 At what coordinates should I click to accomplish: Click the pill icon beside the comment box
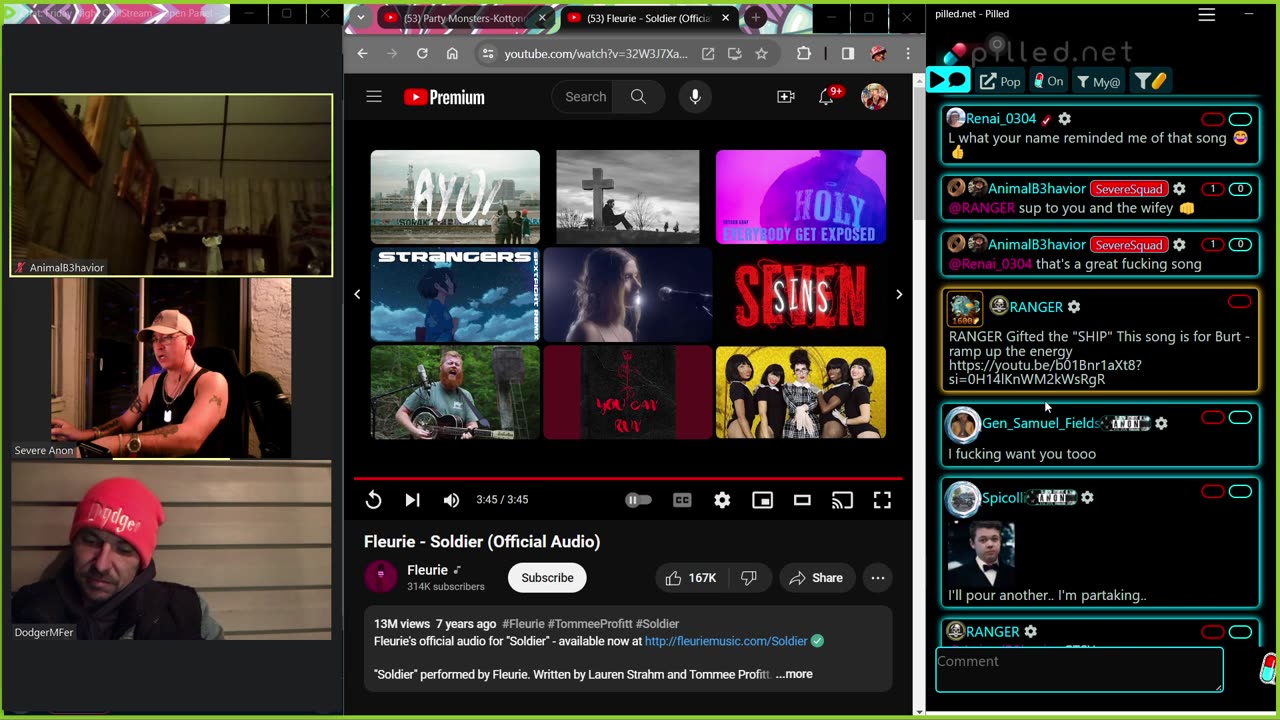(1269, 669)
